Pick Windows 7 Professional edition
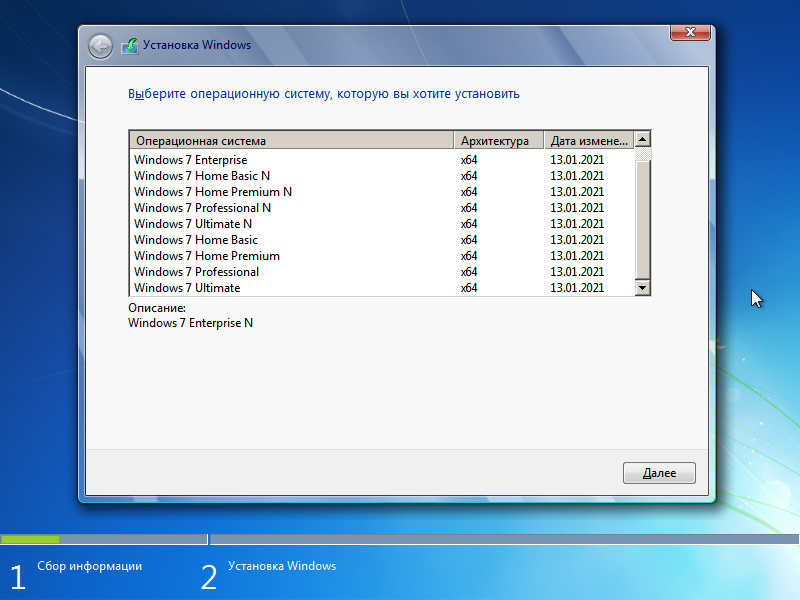This screenshot has width=800, height=600. (382, 271)
